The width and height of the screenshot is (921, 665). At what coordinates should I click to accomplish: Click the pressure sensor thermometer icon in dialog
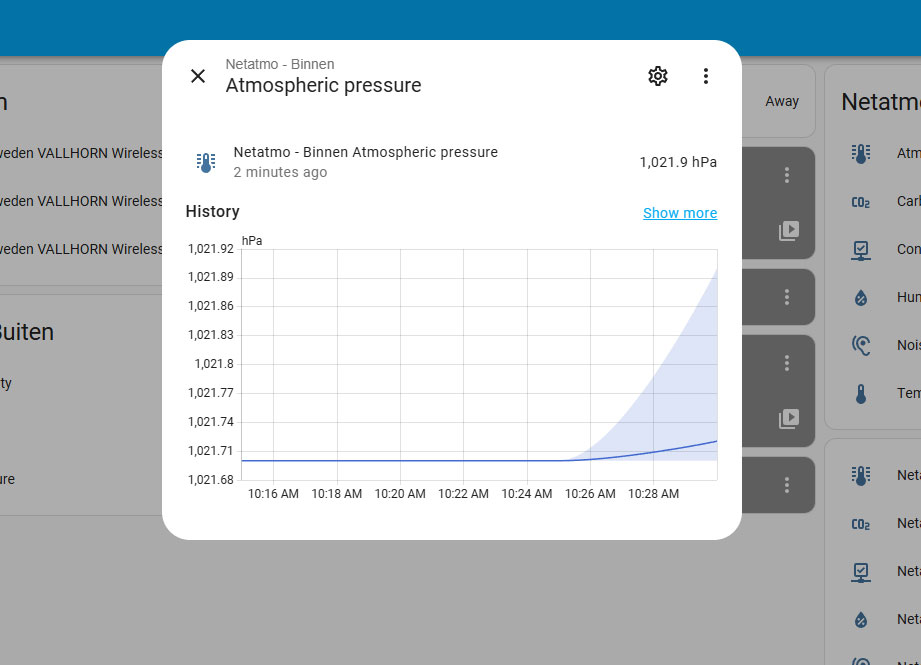click(206, 162)
